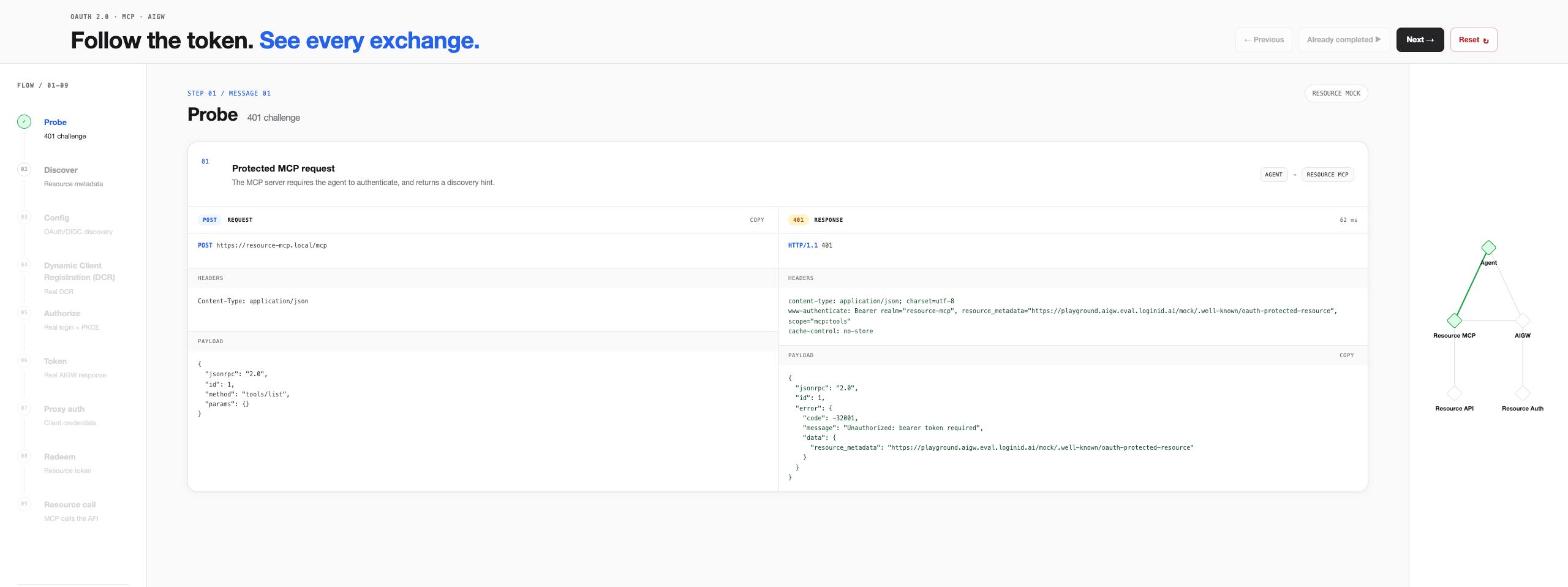This screenshot has height=587, width=1568.
Task: Click the Resource MCP diamond node
Action: point(1454,320)
